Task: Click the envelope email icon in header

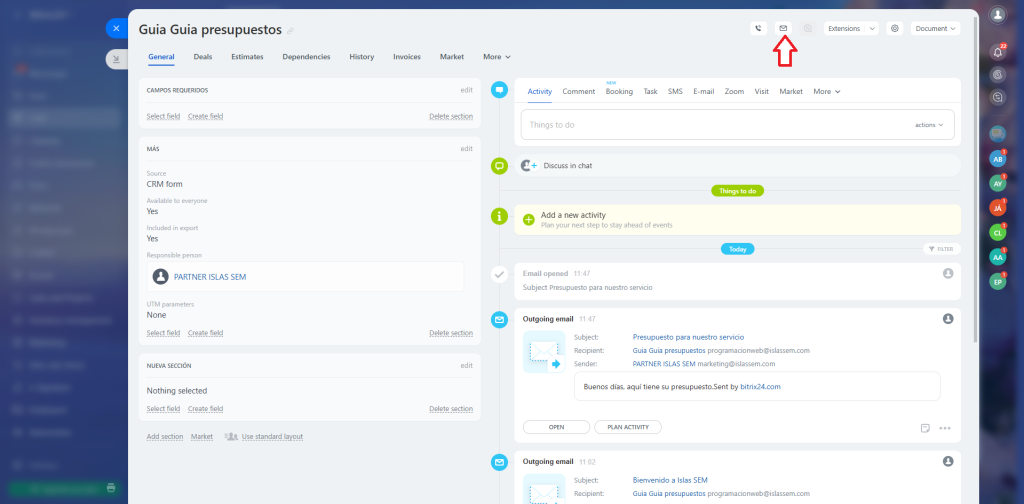Action: [x=783, y=29]
